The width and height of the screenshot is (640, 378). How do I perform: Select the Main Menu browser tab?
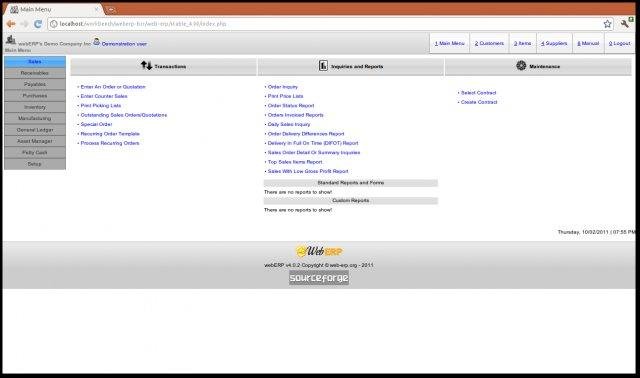(53, 9)
